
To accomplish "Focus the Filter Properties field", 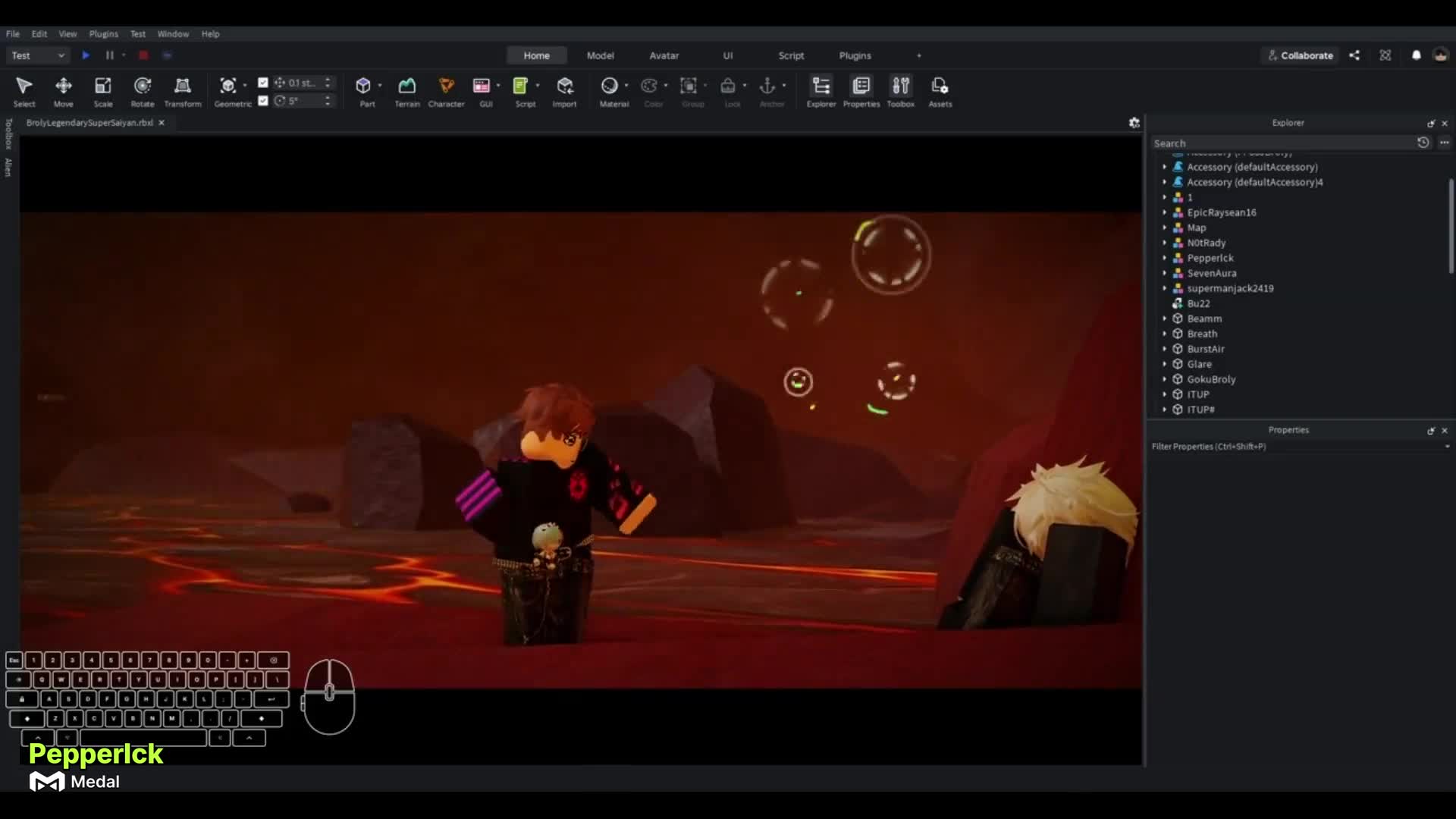I will pyautogui.click(x=1295, y=447).
